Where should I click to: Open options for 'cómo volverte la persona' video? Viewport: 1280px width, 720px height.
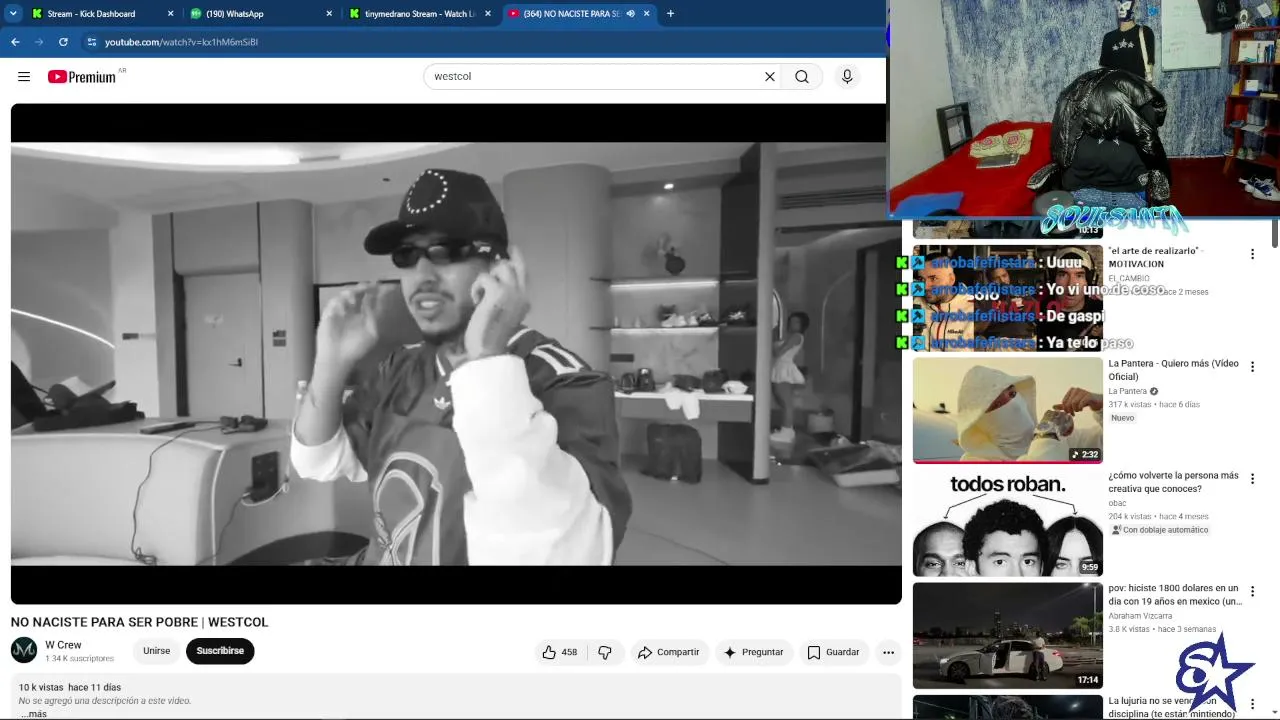(x=1252, y=479)
